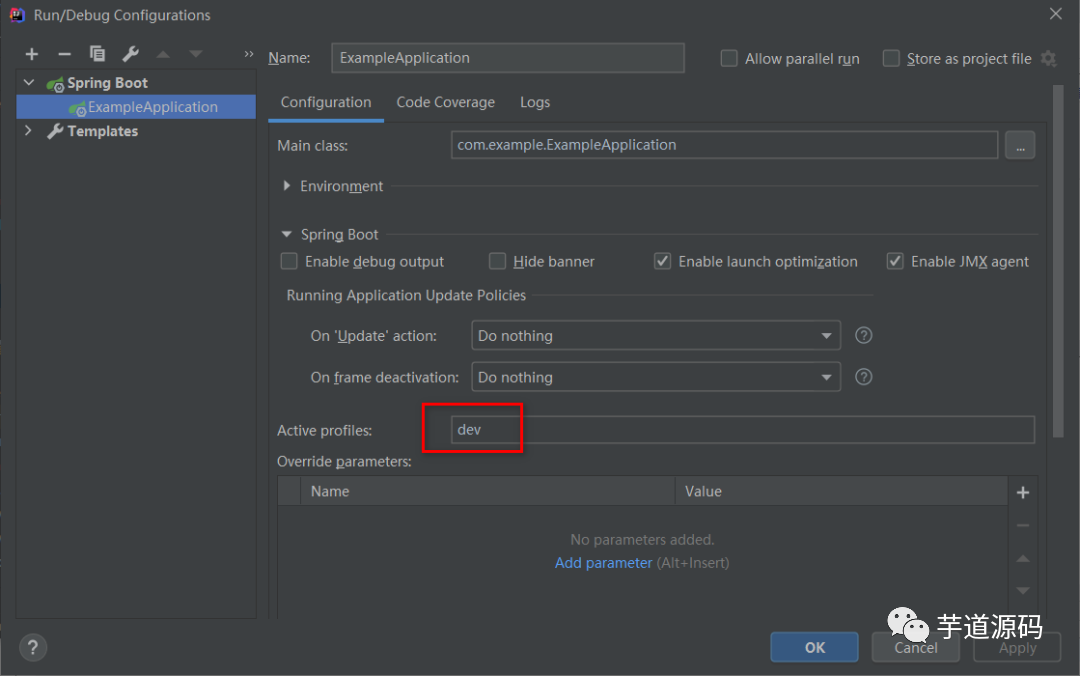1080x676 pixels.
Task: Click the configuration panel vertical scrollbar
Action: tap(1058, 262)
